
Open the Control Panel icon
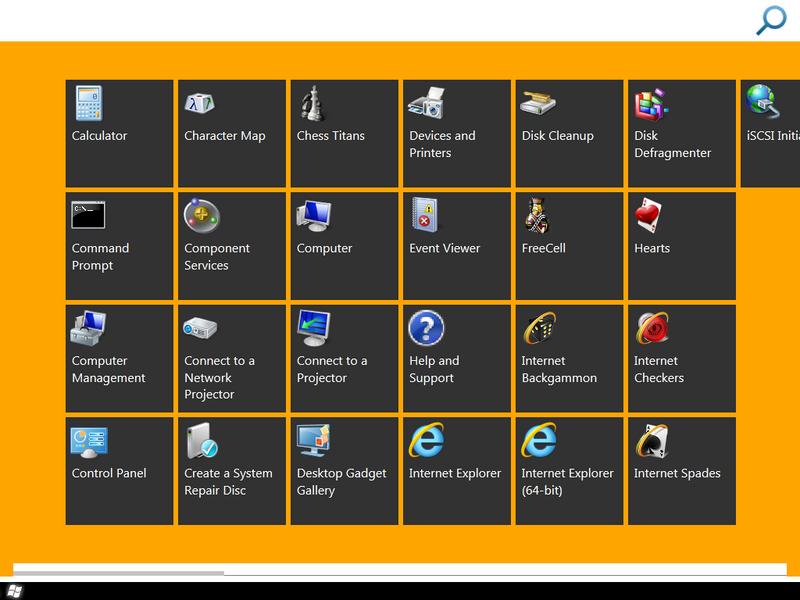coord(89,442)
